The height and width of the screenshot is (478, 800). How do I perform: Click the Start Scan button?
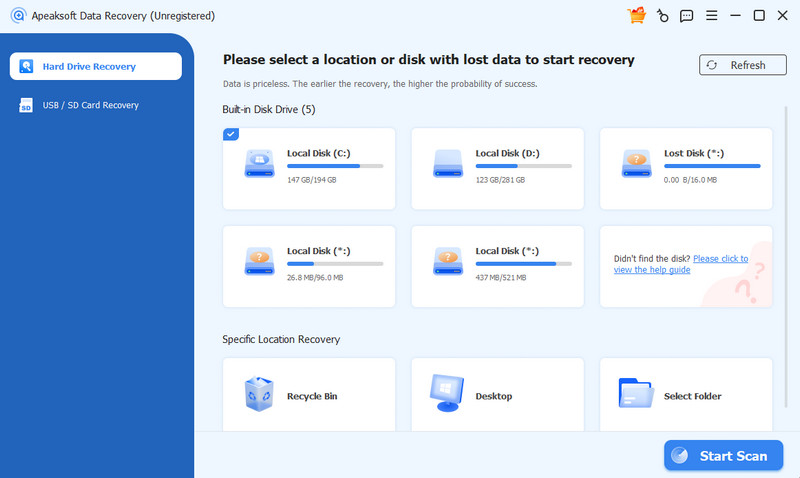(723, 455)
